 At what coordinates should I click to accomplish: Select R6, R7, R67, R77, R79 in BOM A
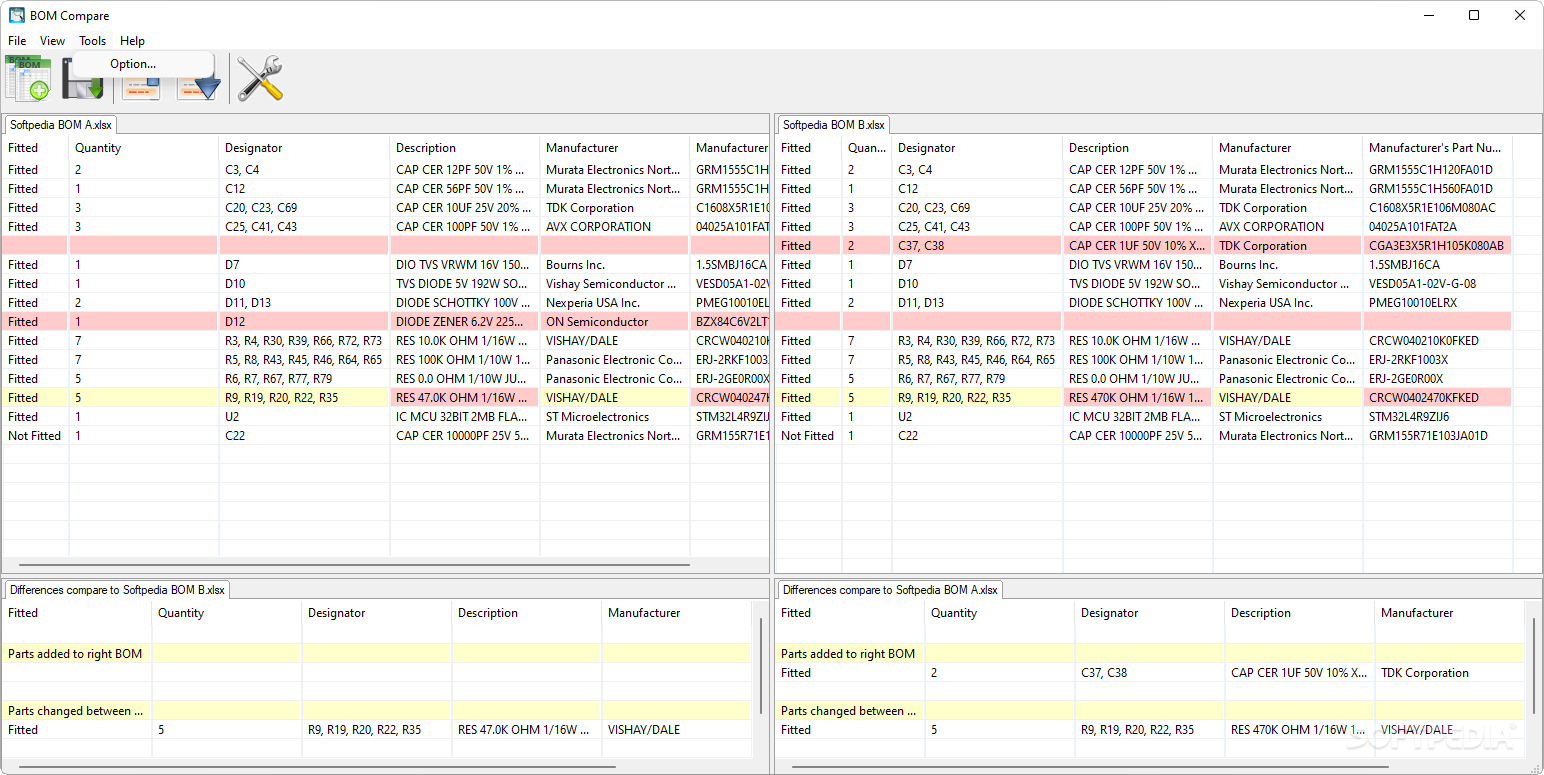(304, 379)
